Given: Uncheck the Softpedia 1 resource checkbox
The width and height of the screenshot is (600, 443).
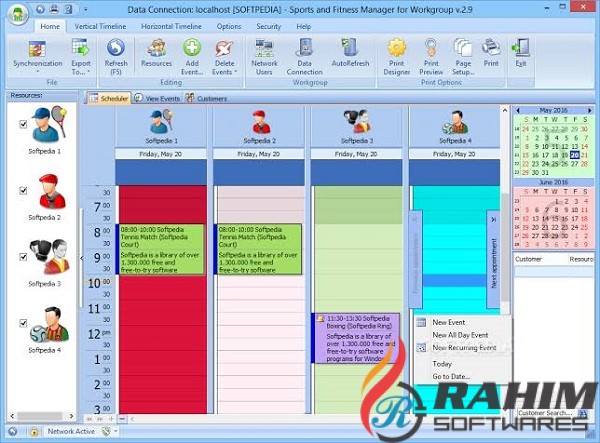Looking at the screenshot, I should pyautogui.click(x=23, y=124).
